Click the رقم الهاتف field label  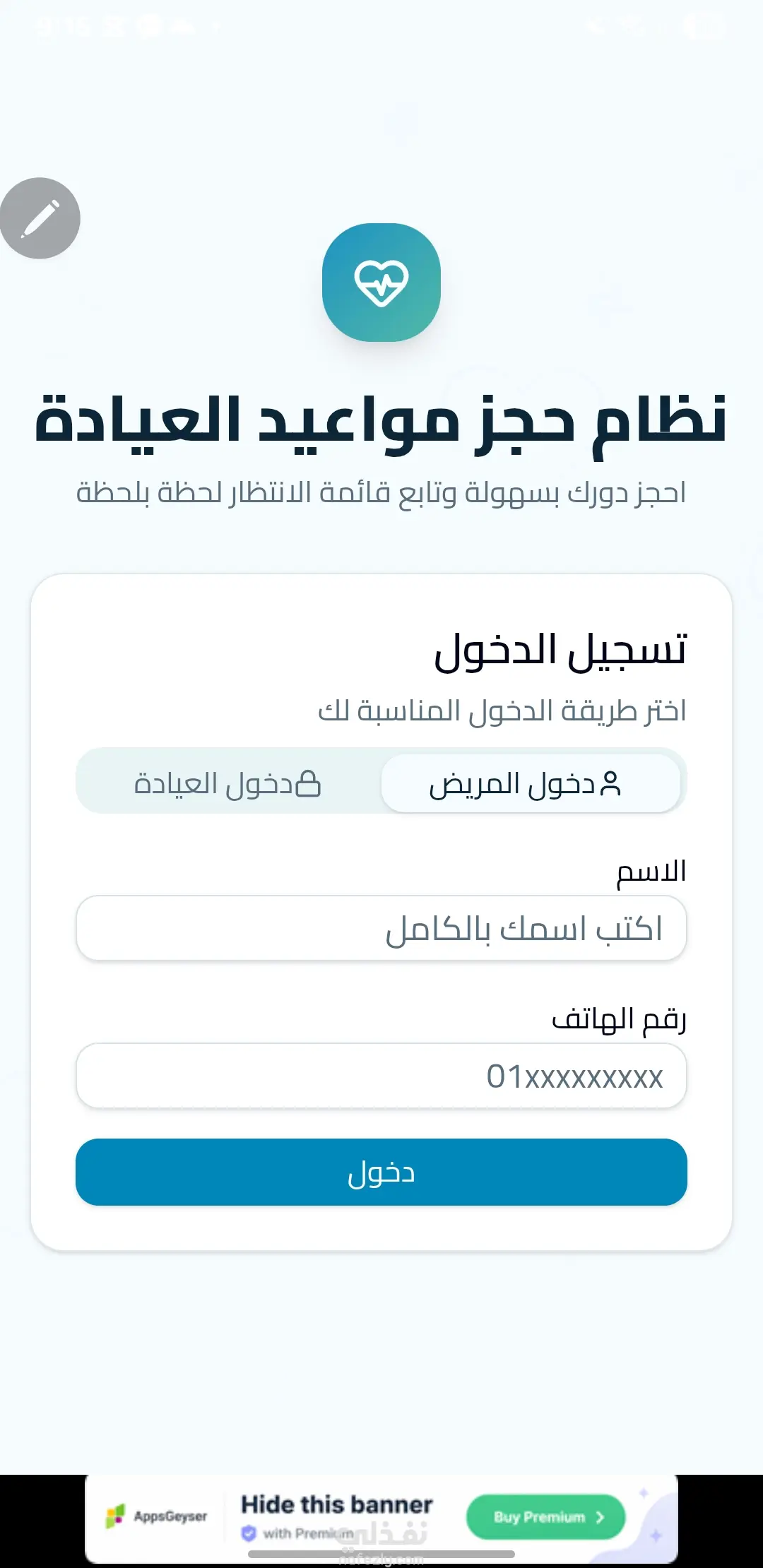point(619,1019)
